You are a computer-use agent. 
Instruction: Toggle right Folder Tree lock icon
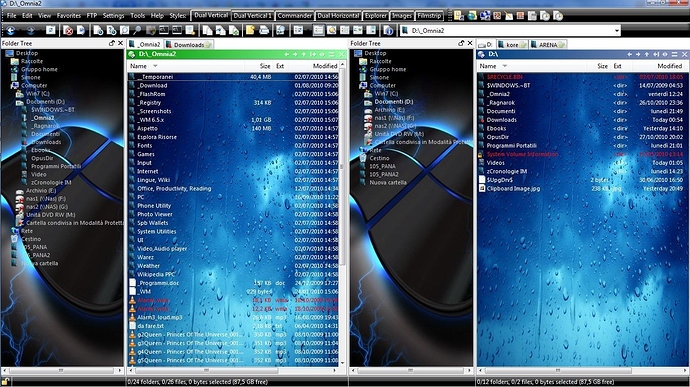[461, 43]
